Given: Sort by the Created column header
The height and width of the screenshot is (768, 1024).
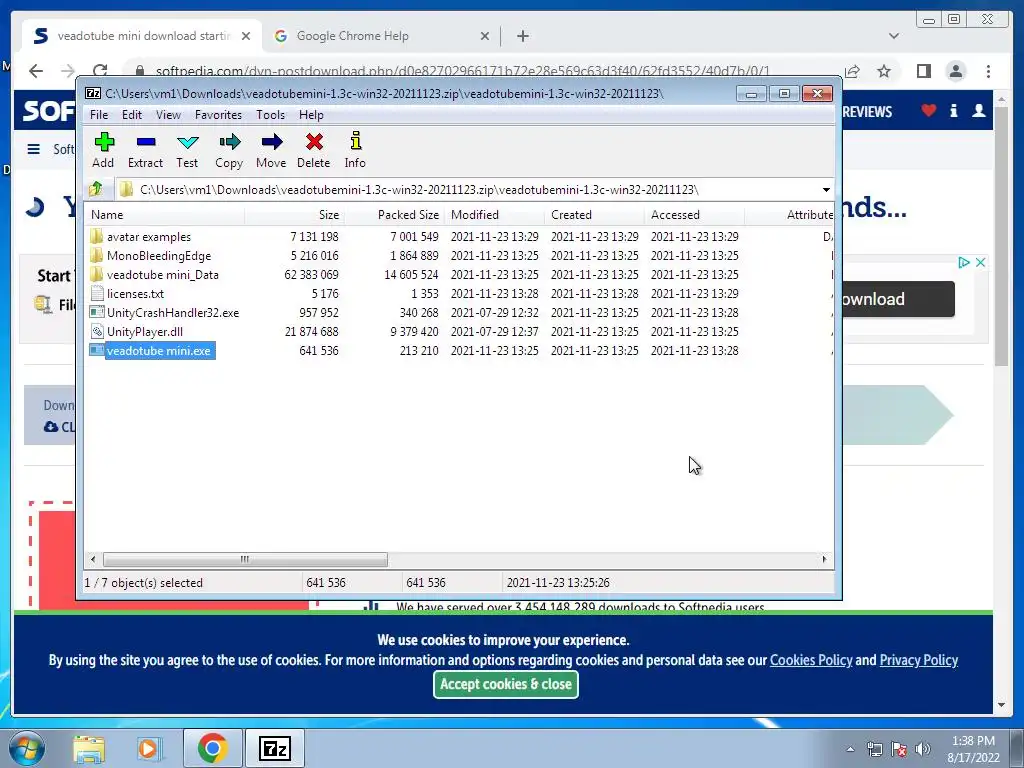Looking at the screenshot, I should pyautogui.click(x=594, y=214).
